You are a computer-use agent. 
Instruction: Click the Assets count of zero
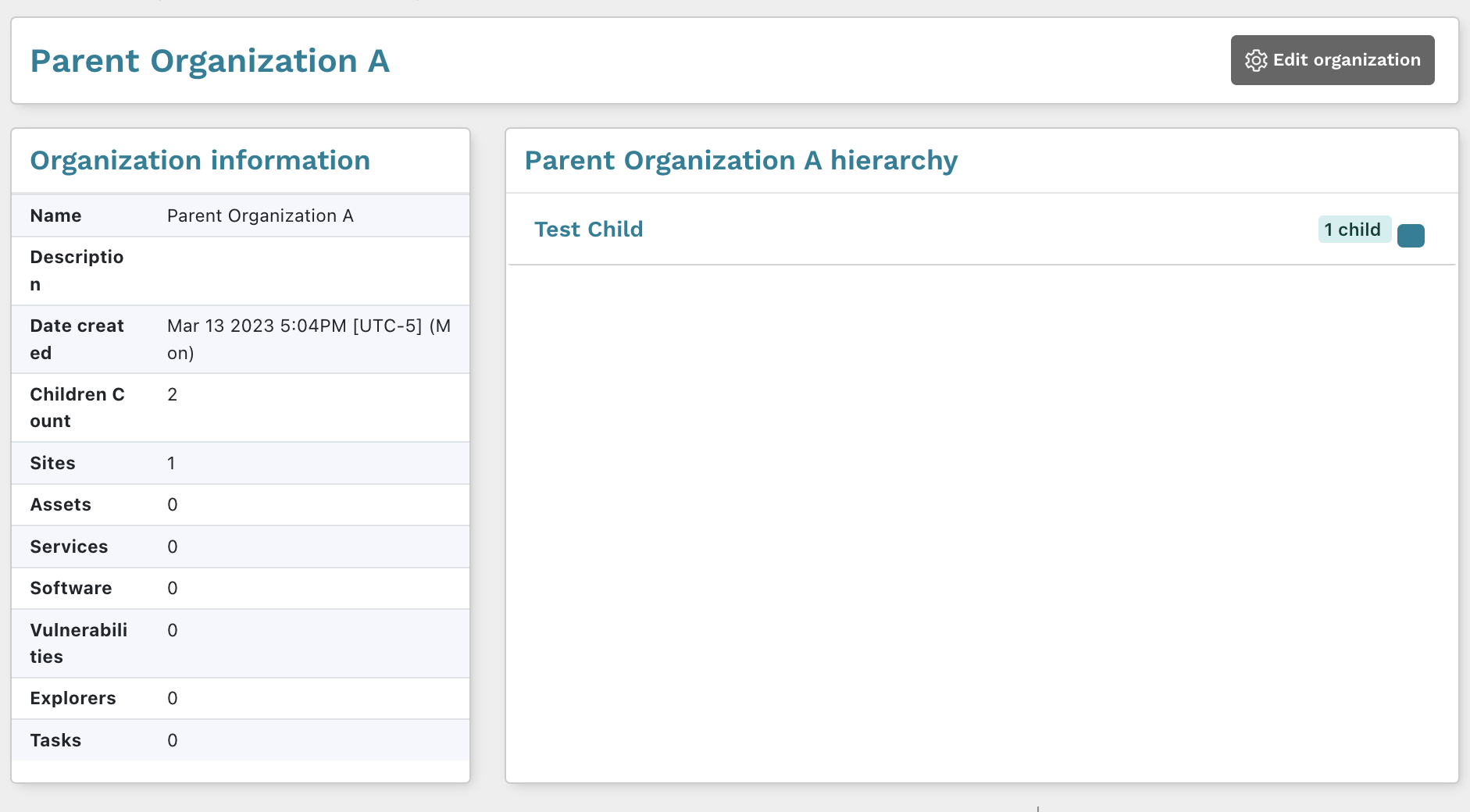pyautogui.click(x=171, y=504)
